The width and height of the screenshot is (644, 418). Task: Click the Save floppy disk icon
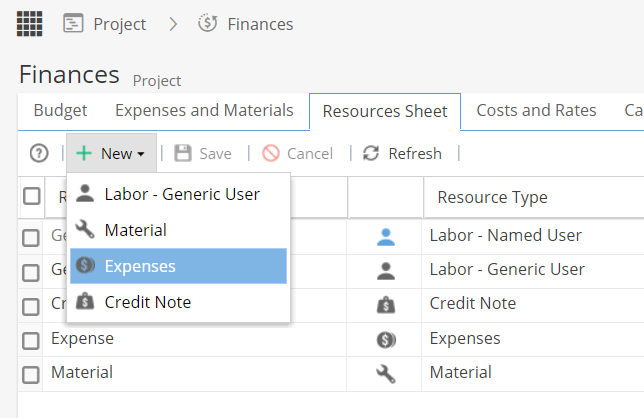point(183,153)
